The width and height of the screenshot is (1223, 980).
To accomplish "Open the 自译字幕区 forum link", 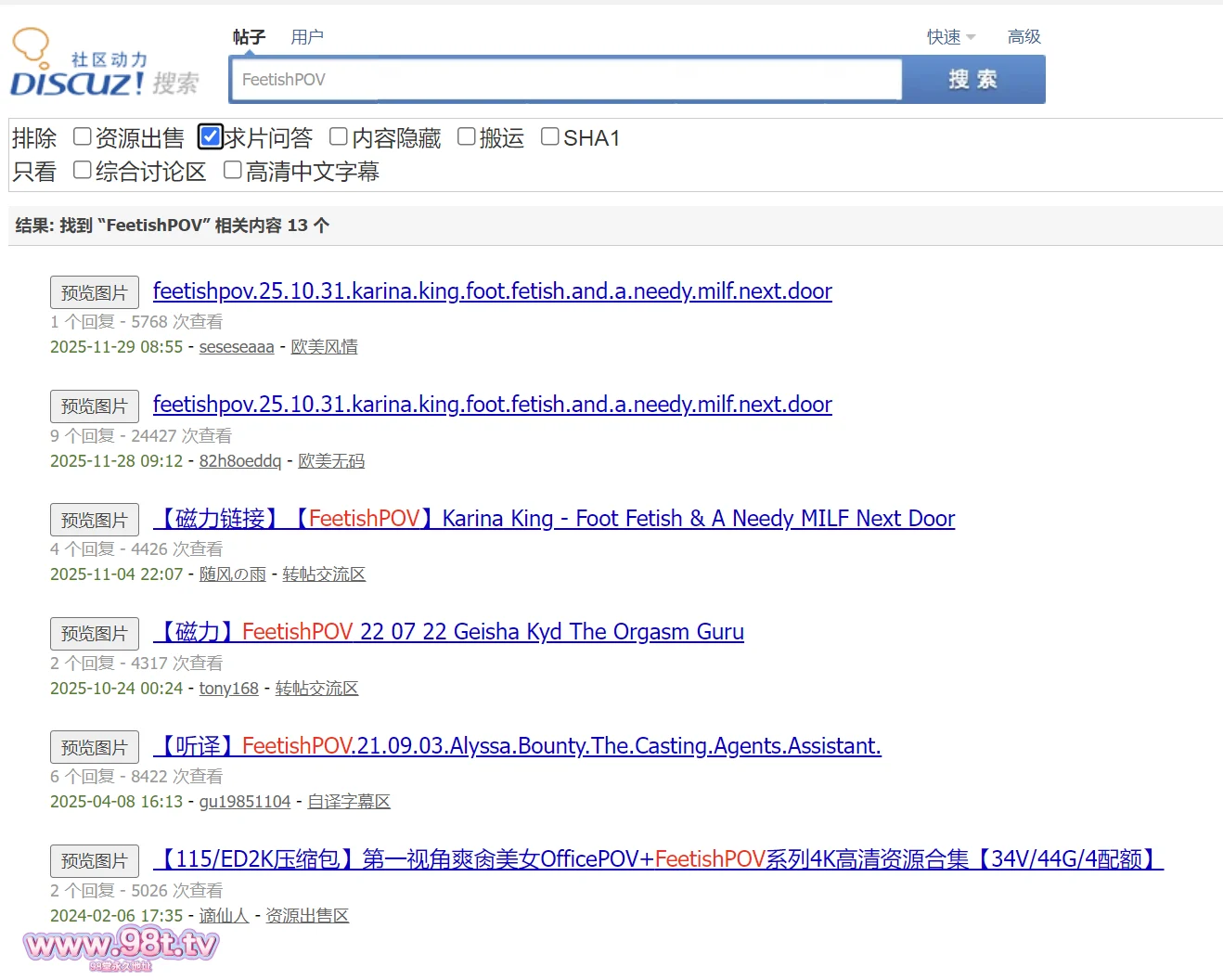I will point(349,802).
